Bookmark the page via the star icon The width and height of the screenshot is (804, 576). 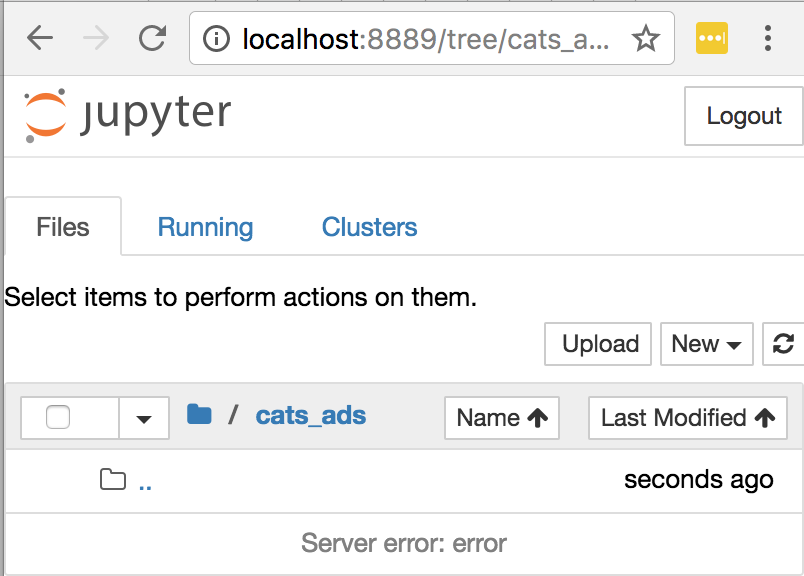(646, 38)
